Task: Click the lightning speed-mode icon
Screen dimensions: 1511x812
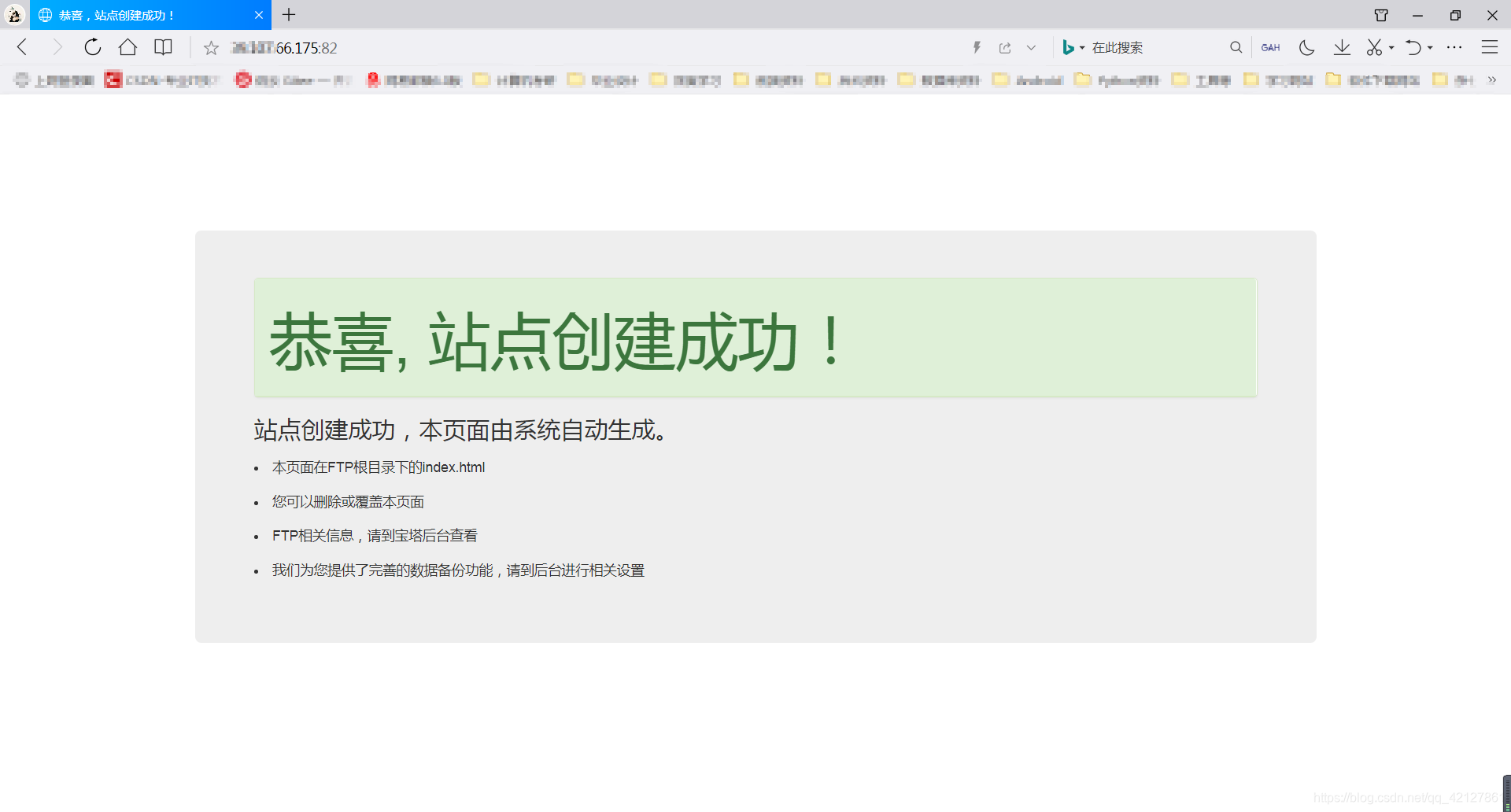Action: point(977,47)
